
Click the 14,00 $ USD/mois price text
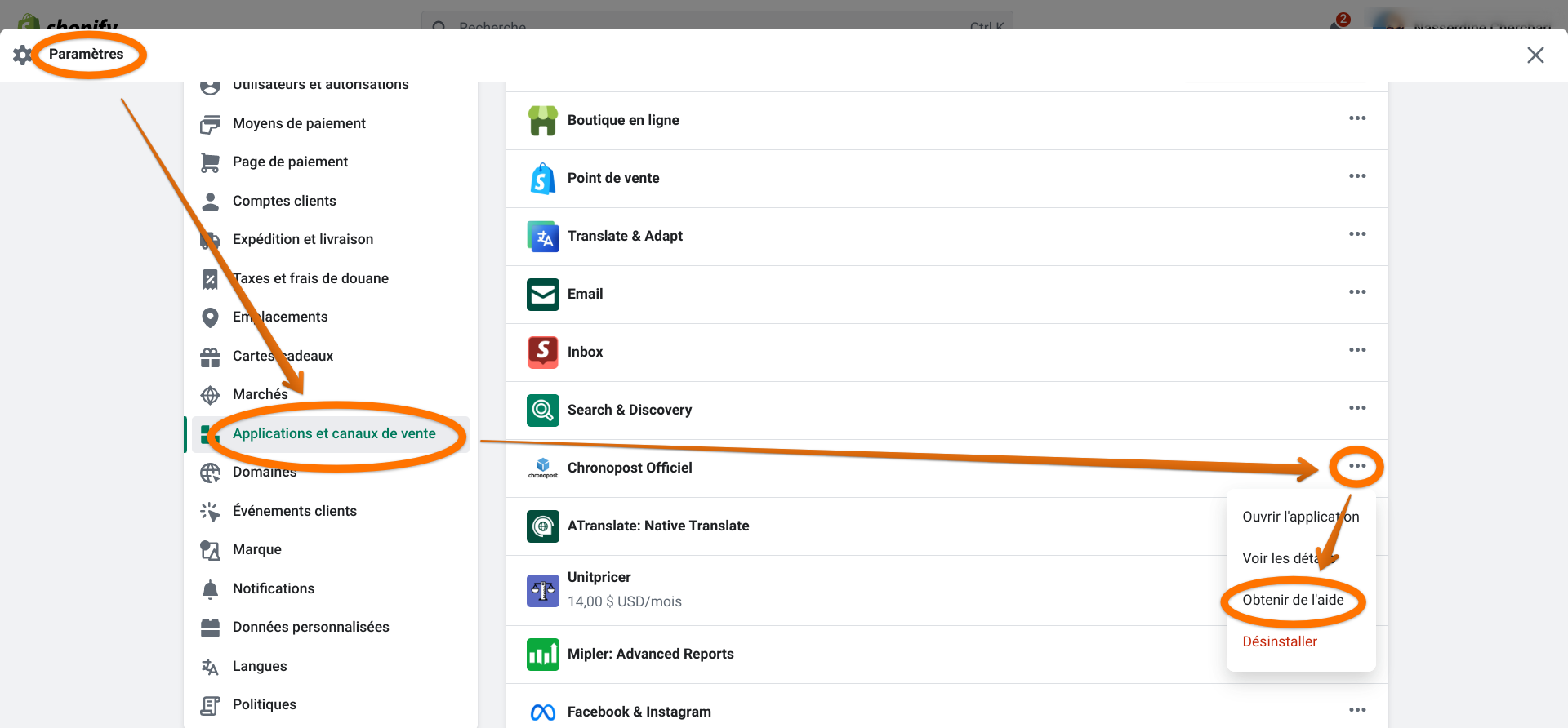tap(625, 601)
